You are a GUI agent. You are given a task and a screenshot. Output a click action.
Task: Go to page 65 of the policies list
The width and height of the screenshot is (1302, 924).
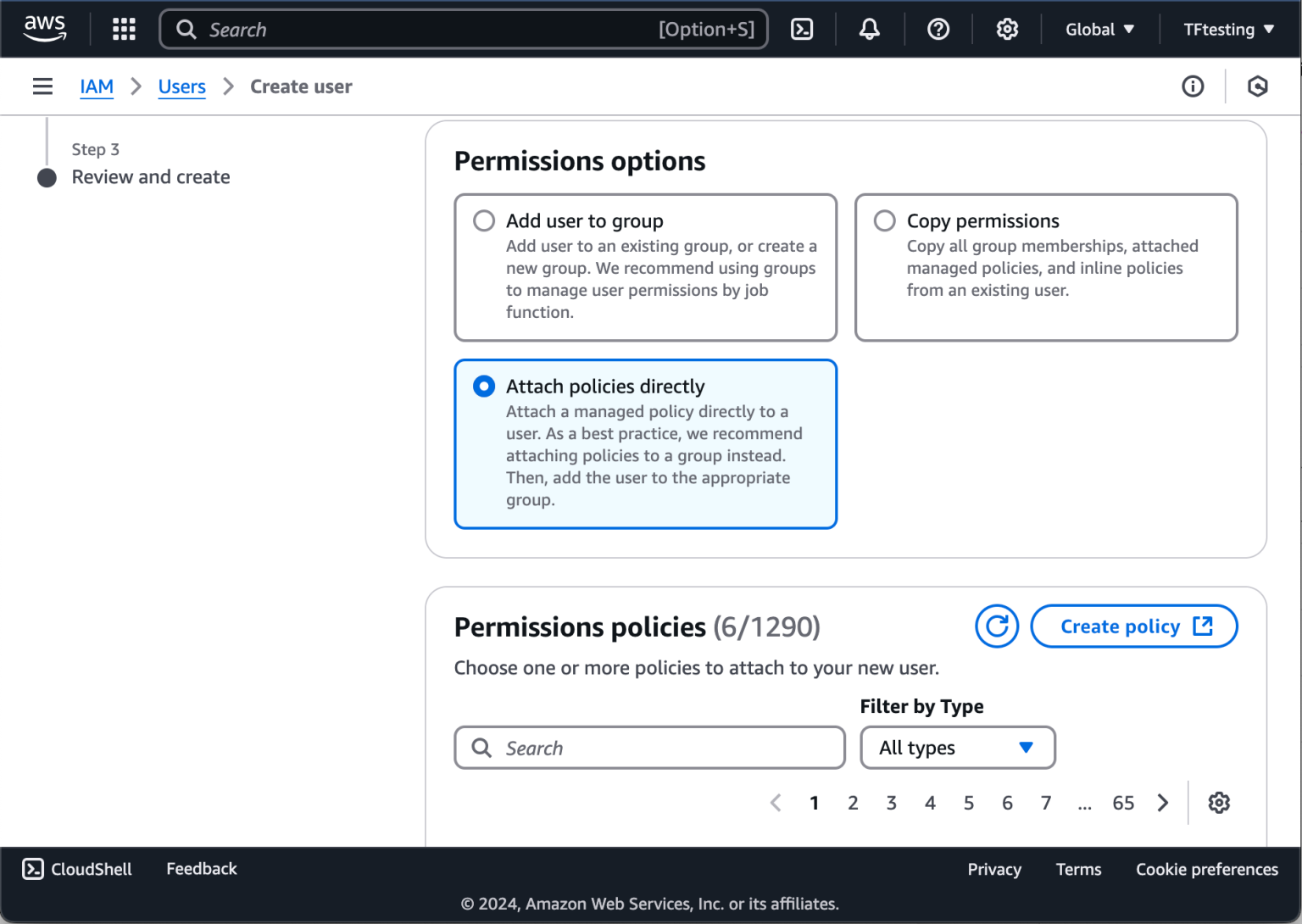[1123, 802]
